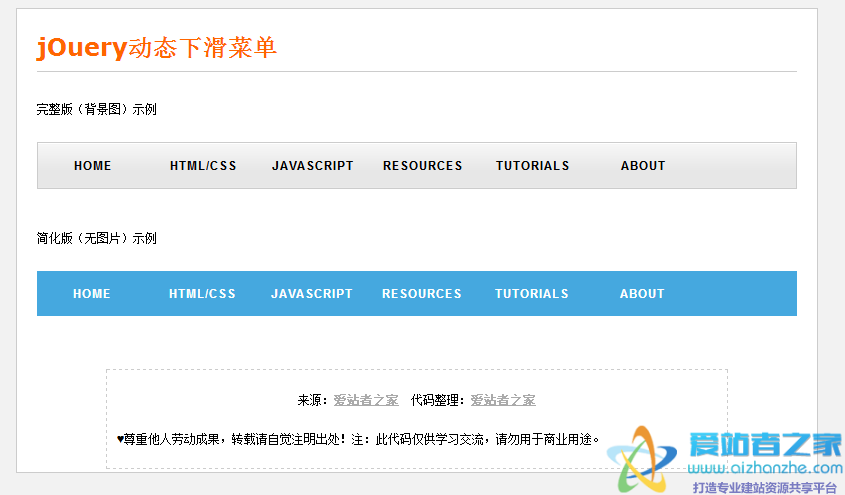Open TUTORIALS in the gray menu
Image resolution: width=845 pixels, height=495 pixels.
532,165
